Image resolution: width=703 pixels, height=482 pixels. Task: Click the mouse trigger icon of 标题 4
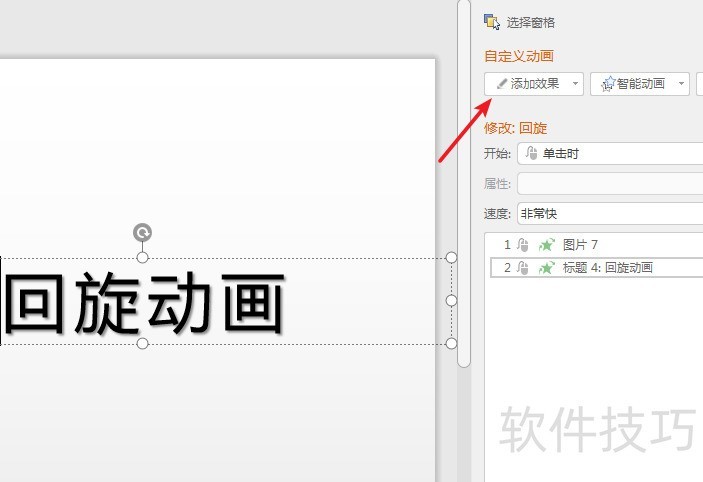click(x=523, y=267)
